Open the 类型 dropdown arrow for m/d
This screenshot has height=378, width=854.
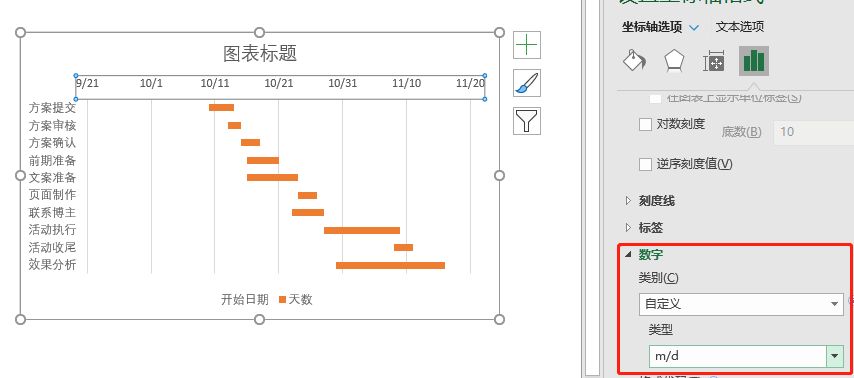pyautogui.click(x=834, y=357)
